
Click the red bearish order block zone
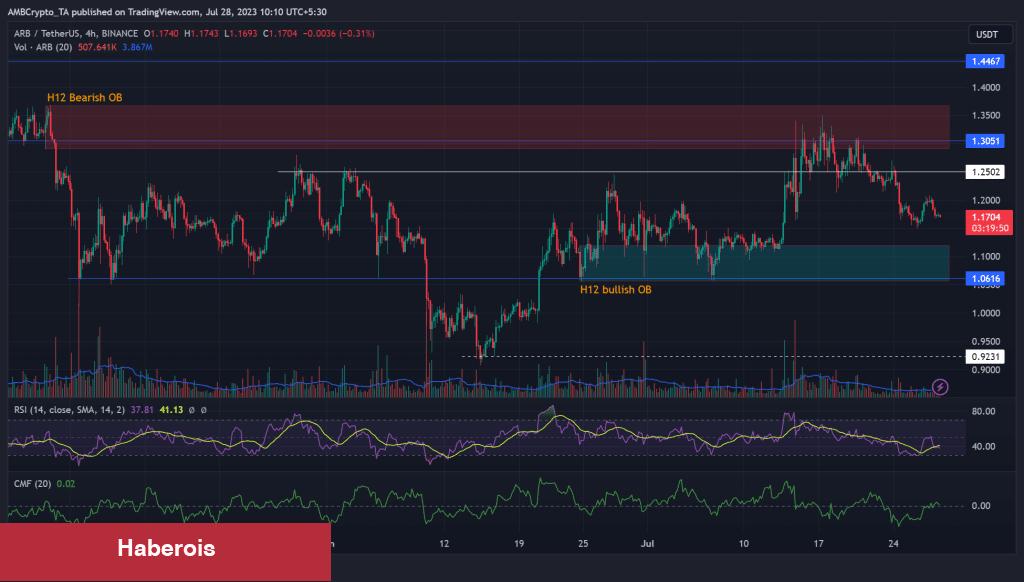click(497, 127)
